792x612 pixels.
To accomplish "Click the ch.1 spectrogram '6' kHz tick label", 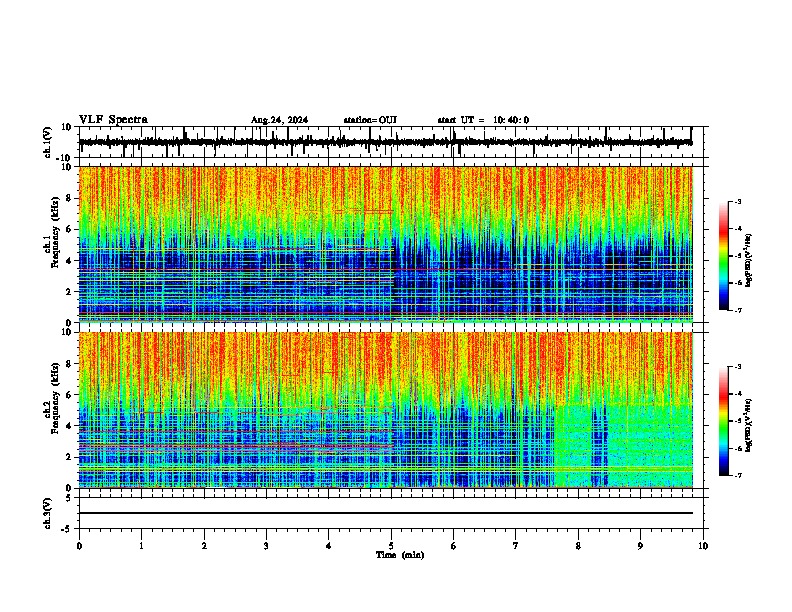I will click(x=70, y=229).
